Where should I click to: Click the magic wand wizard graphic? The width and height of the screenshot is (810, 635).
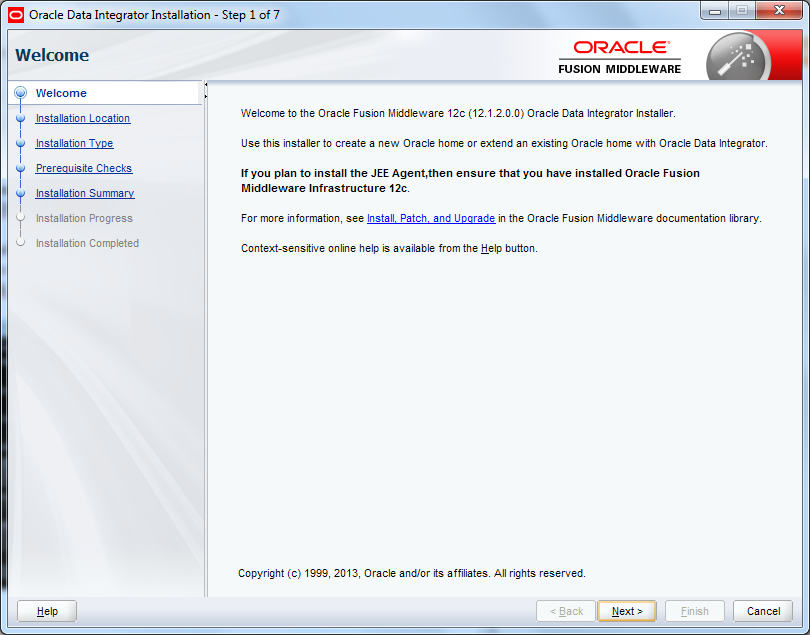[737, 57]
